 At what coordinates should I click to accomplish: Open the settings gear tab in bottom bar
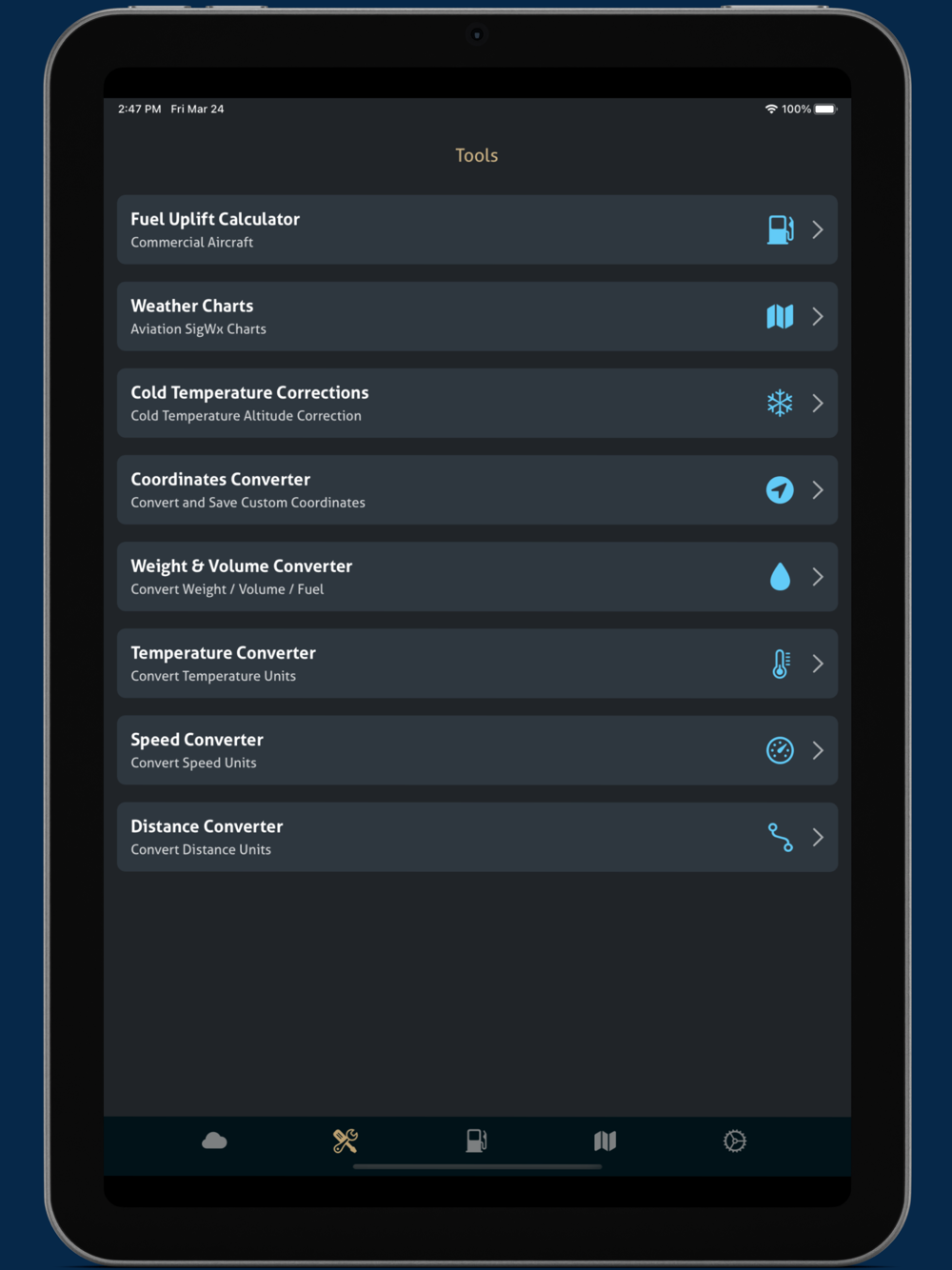[x=735, y=1141]
